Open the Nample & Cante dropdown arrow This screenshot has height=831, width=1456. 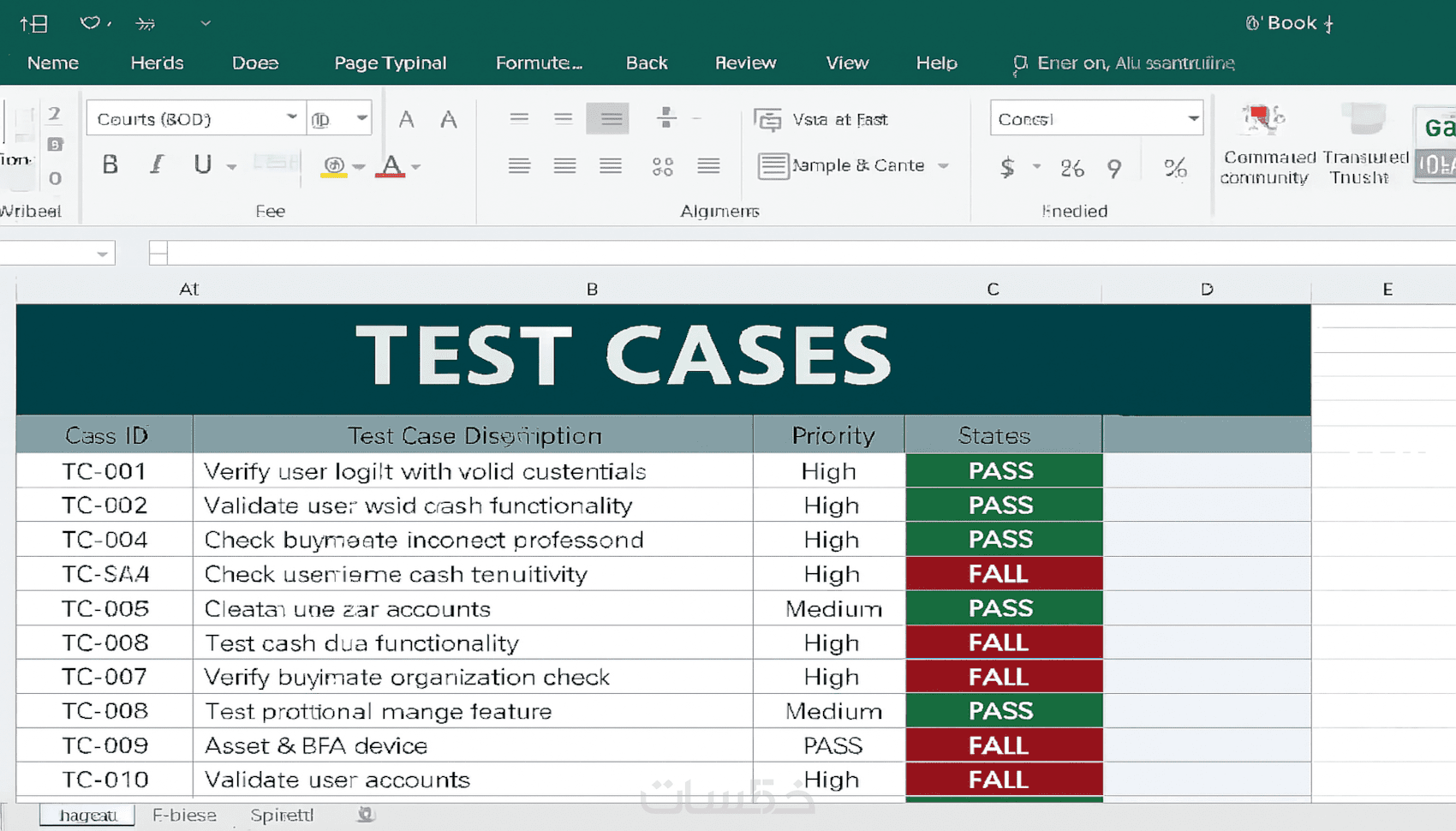943,165
